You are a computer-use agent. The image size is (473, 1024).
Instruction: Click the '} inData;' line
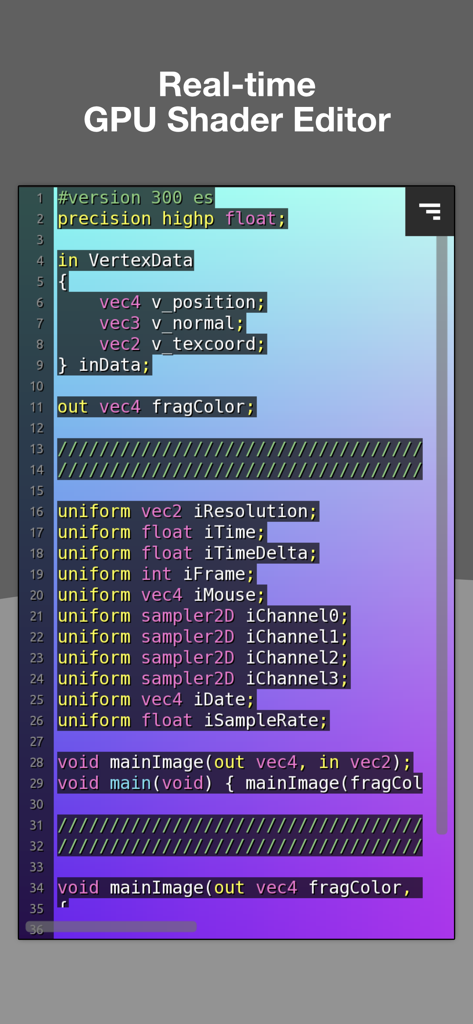pyautogui.click(x=104, y=365)
